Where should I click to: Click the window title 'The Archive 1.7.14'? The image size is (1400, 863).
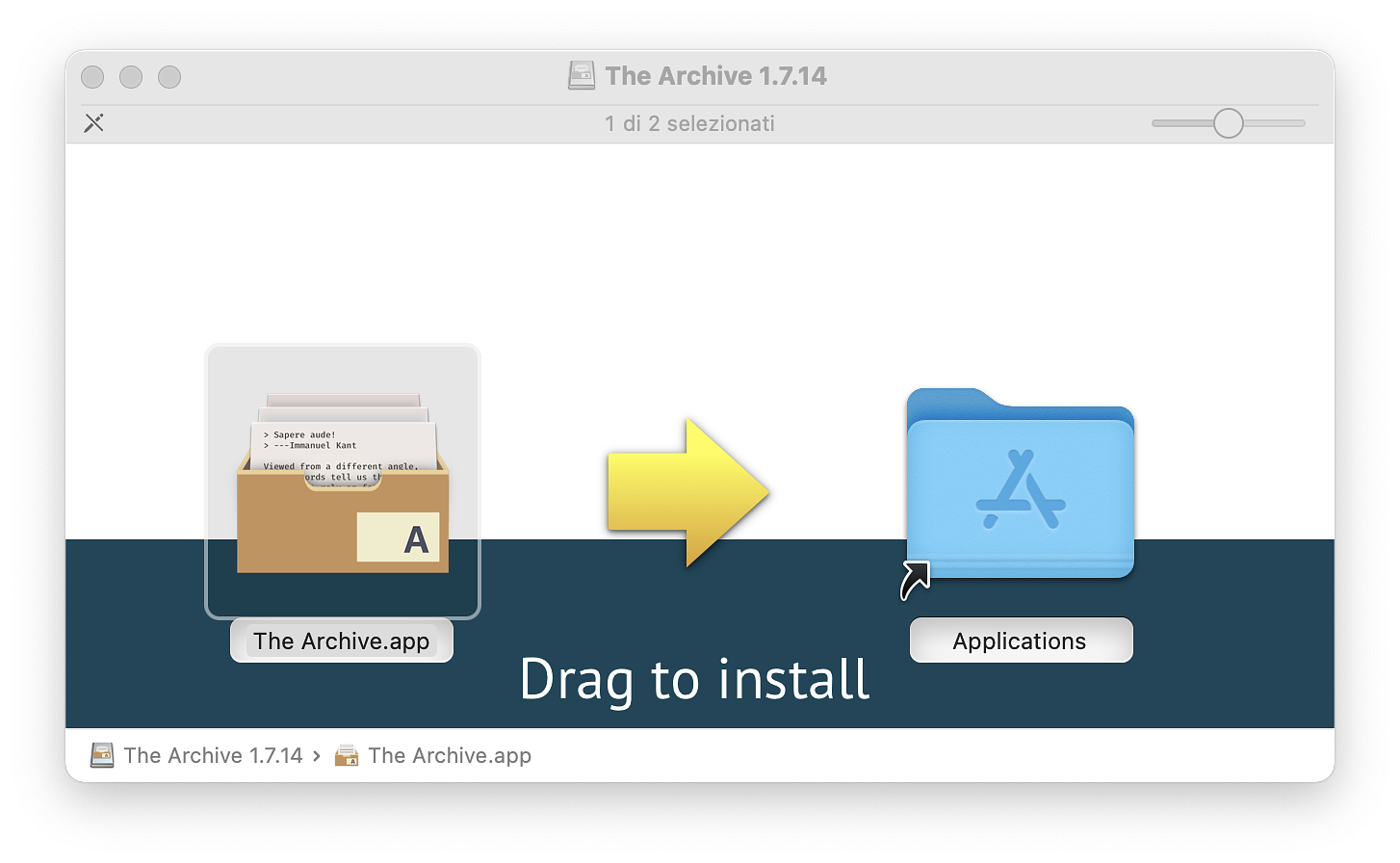715,76
